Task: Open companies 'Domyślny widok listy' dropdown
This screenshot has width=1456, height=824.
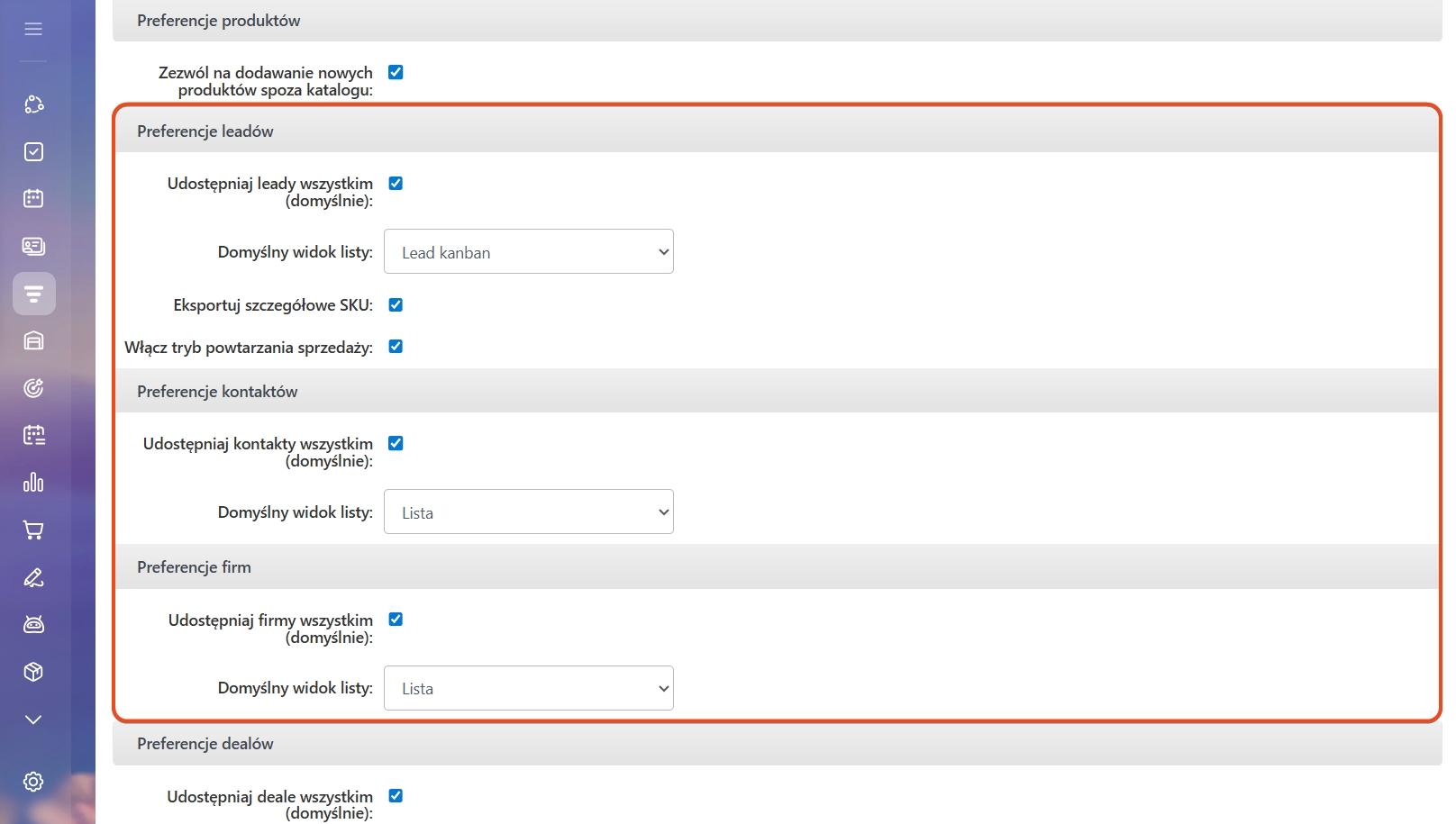Action: 529,688
